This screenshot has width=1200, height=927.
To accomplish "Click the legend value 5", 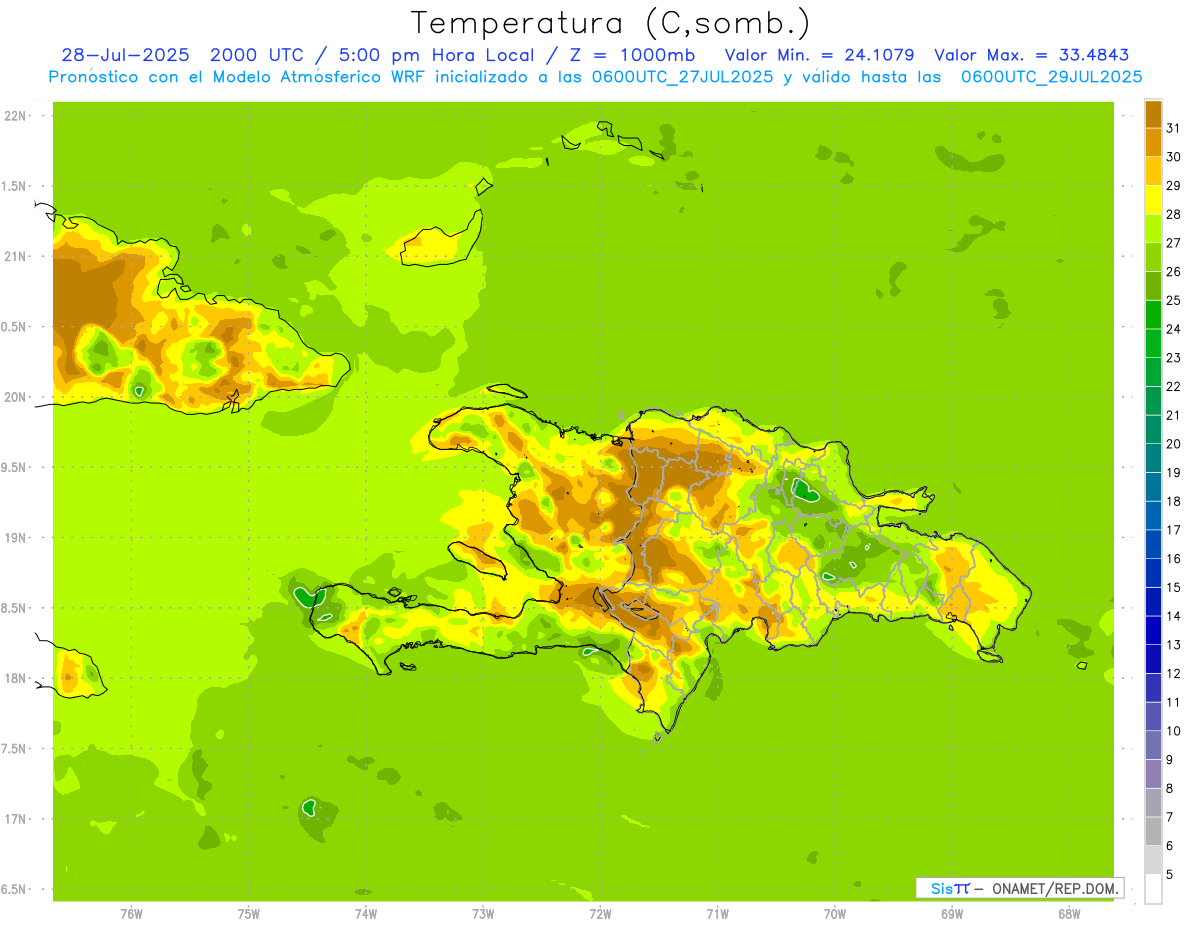I will (1170, 875).
